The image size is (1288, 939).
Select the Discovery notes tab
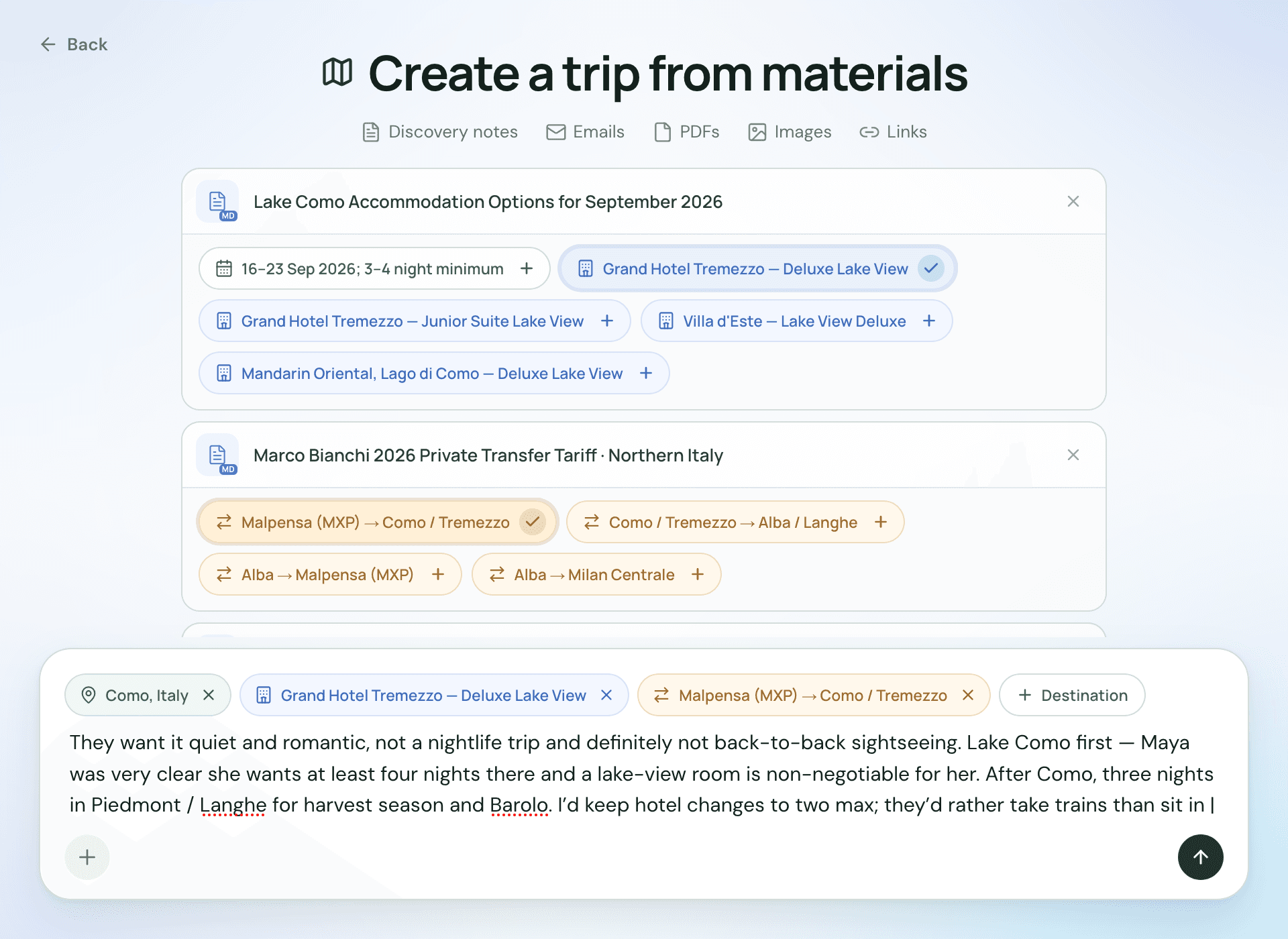[440, 132]
